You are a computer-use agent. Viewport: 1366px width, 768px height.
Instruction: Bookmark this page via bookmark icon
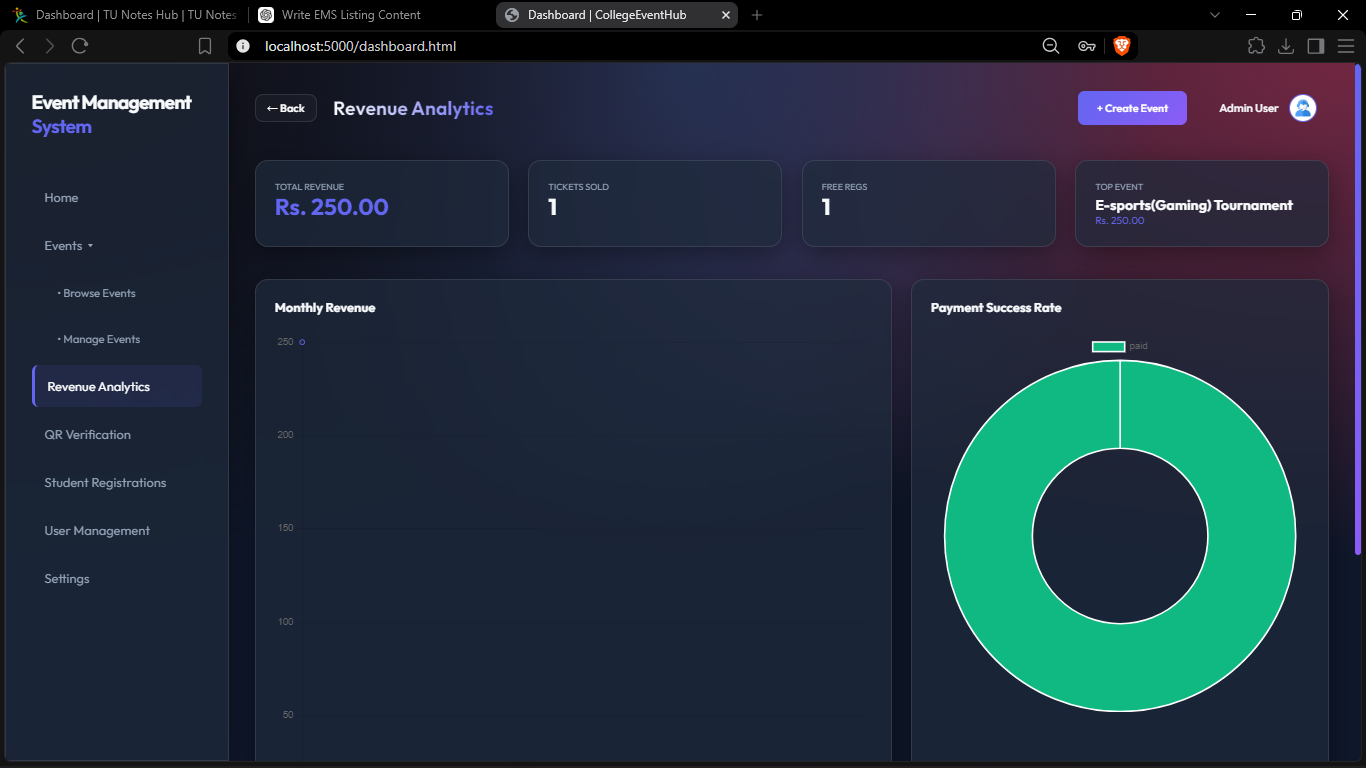pos(205,46)
